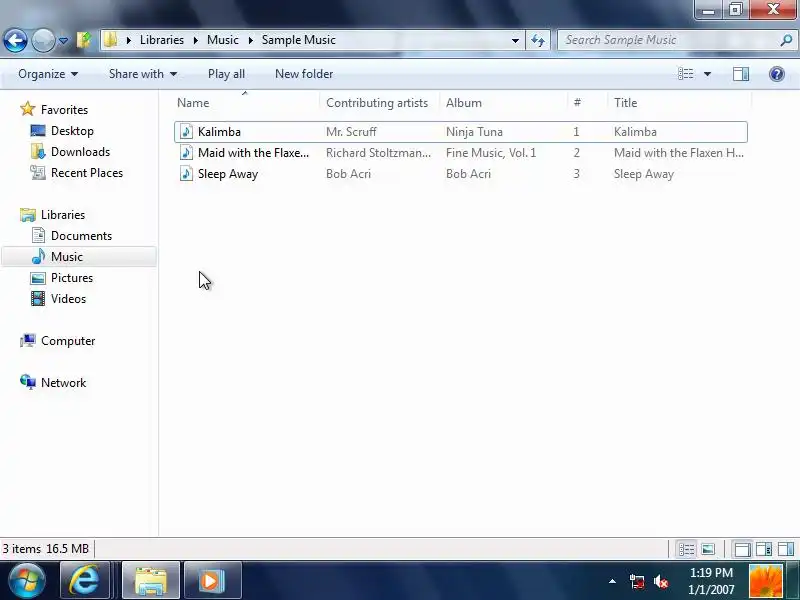The image size is (800, 600).
Task: Open Help with the question mark icon
Action: pyautogui.click(x=777, y=74)
